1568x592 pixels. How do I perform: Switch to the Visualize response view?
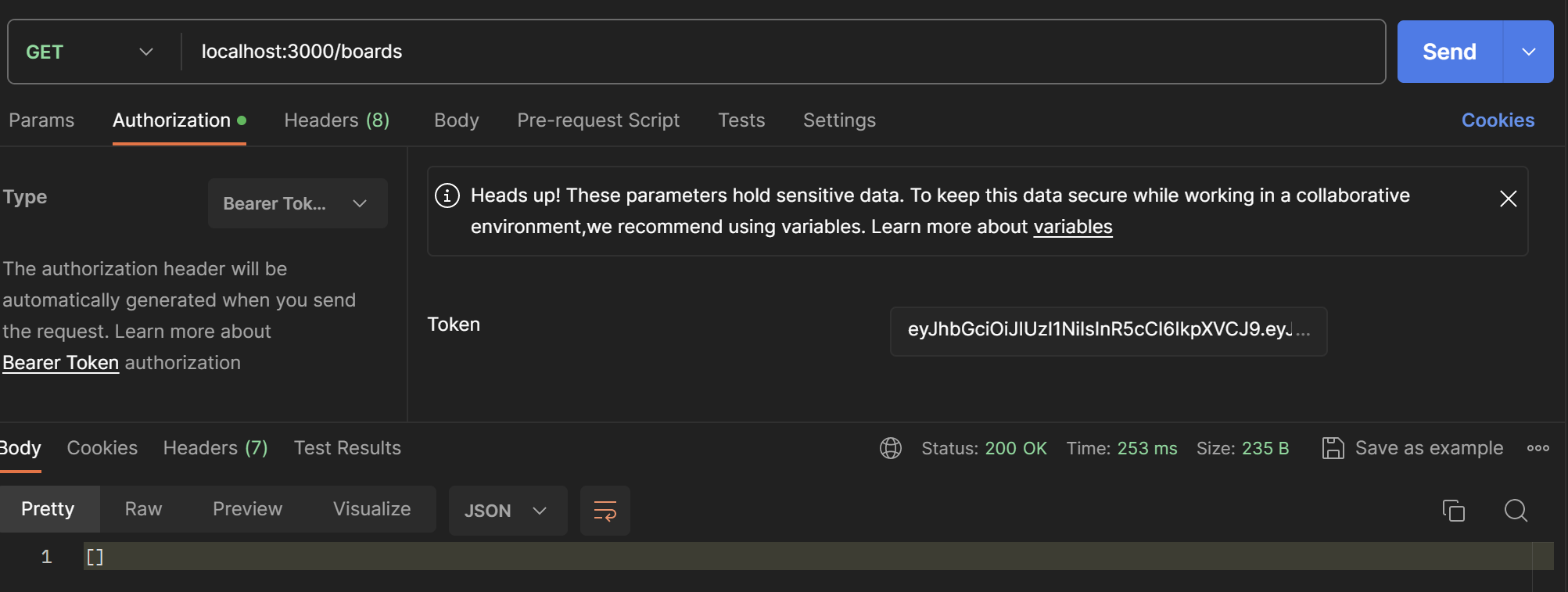(371, 509)
